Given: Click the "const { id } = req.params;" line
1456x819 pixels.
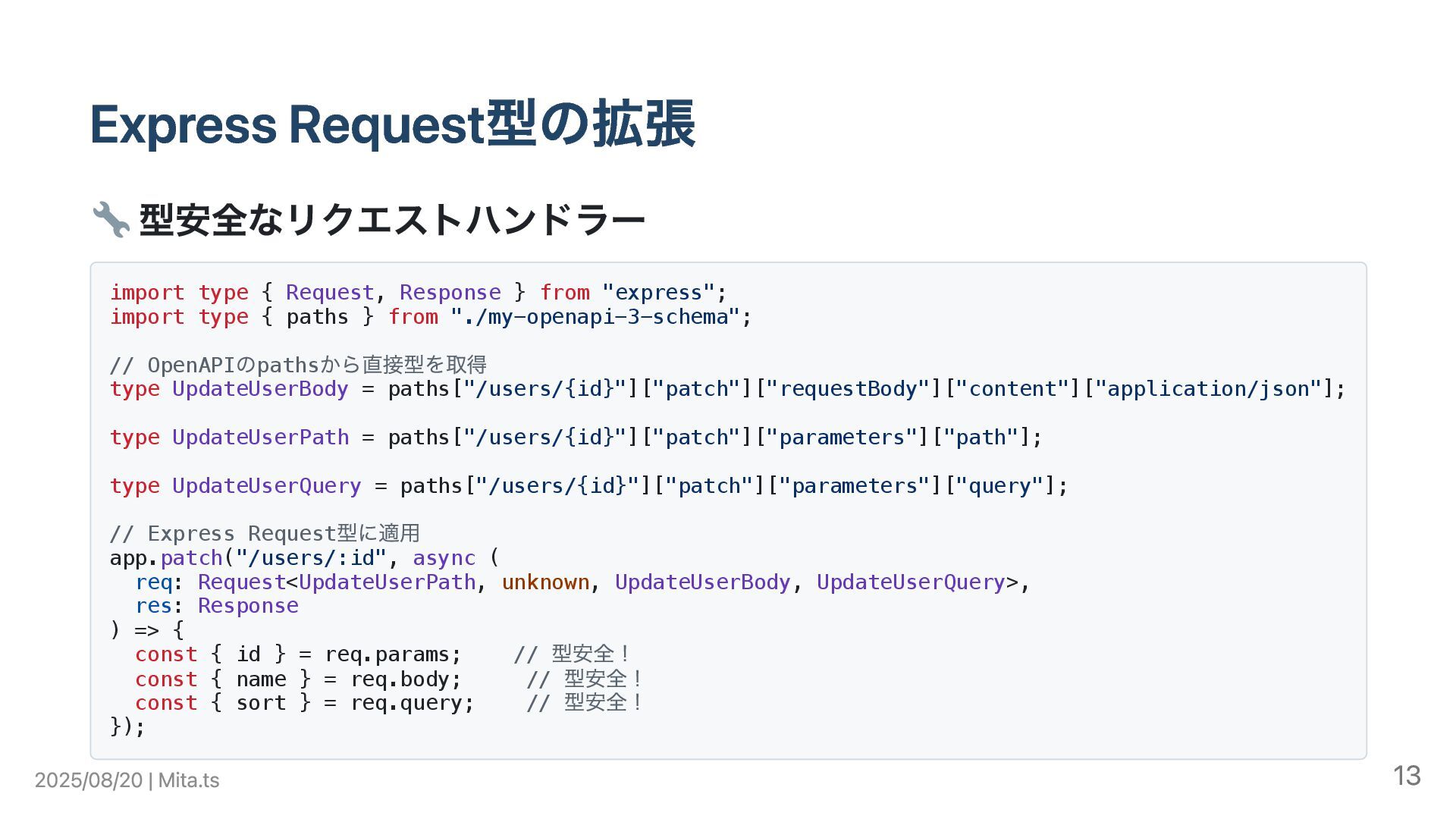Looking at the screenshot, I should [x=298, y=654].
